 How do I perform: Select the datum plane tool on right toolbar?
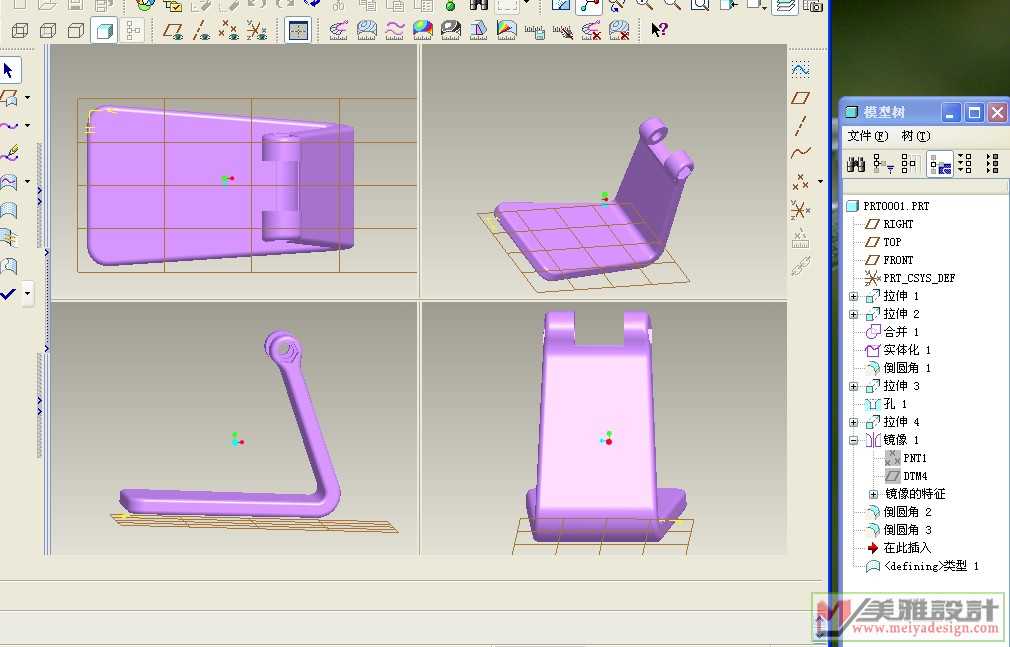800,98
